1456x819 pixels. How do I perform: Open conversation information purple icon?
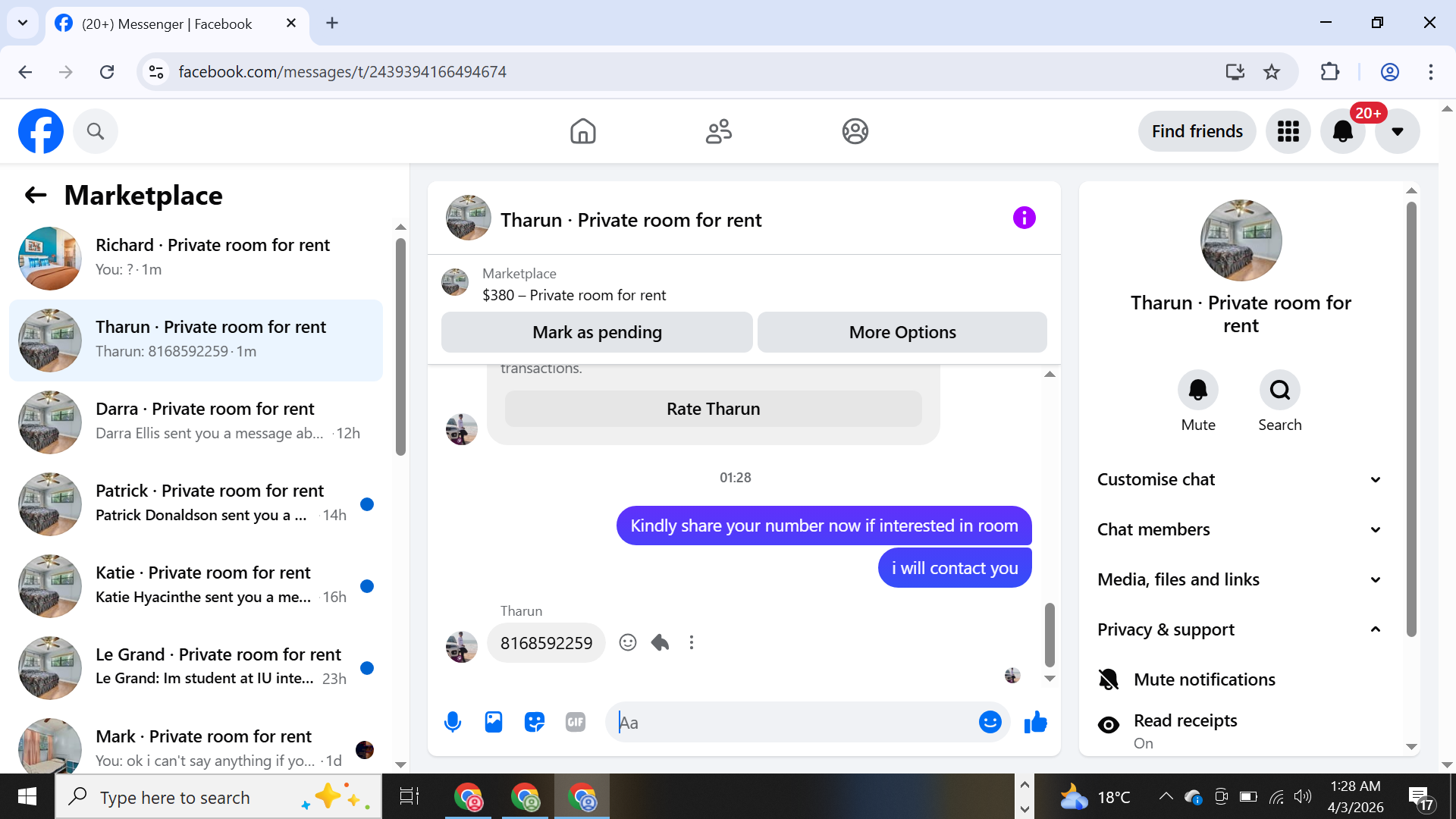tap(1025, 218)
